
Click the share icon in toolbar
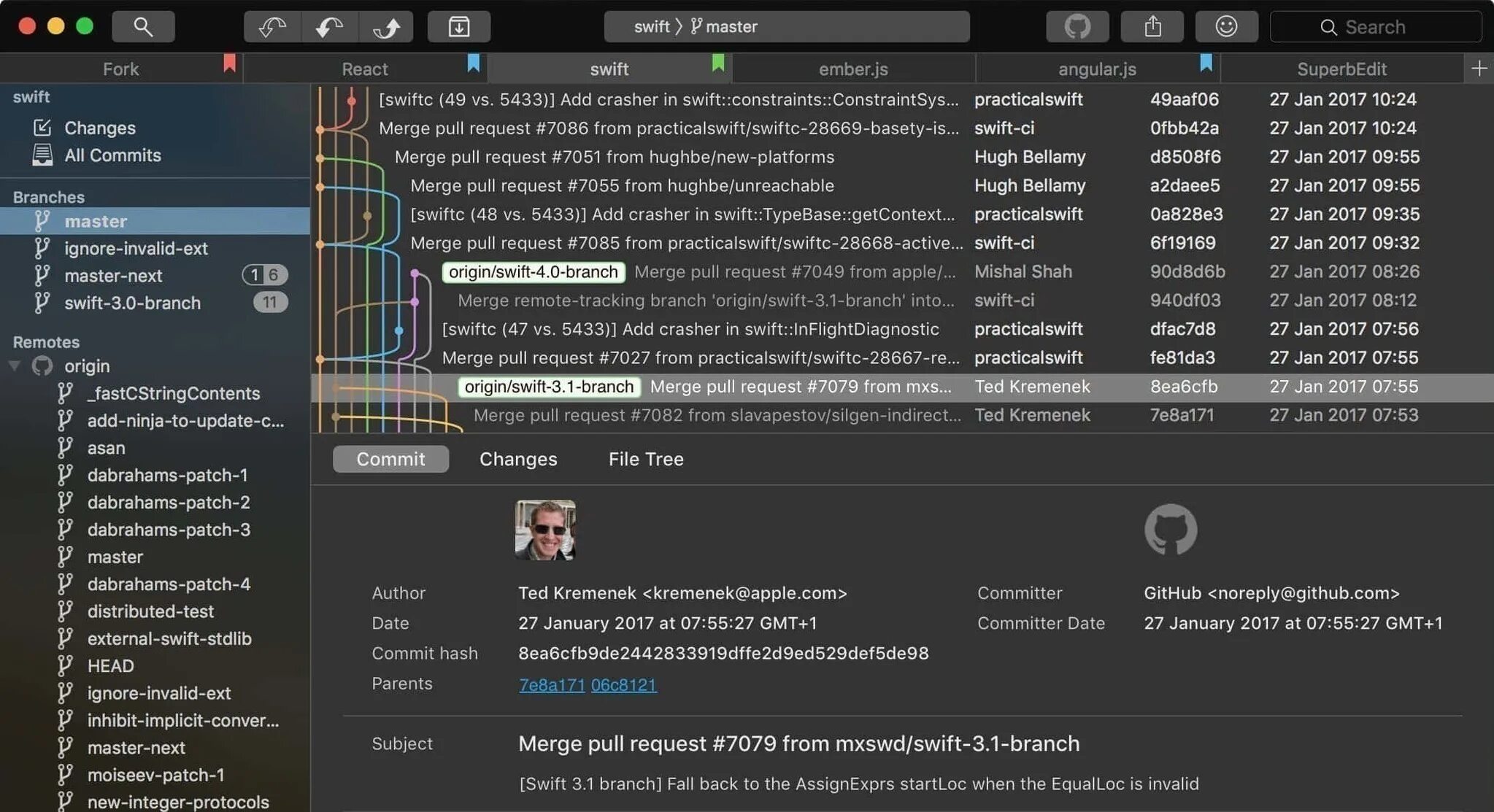click(x=1152, y=27)
